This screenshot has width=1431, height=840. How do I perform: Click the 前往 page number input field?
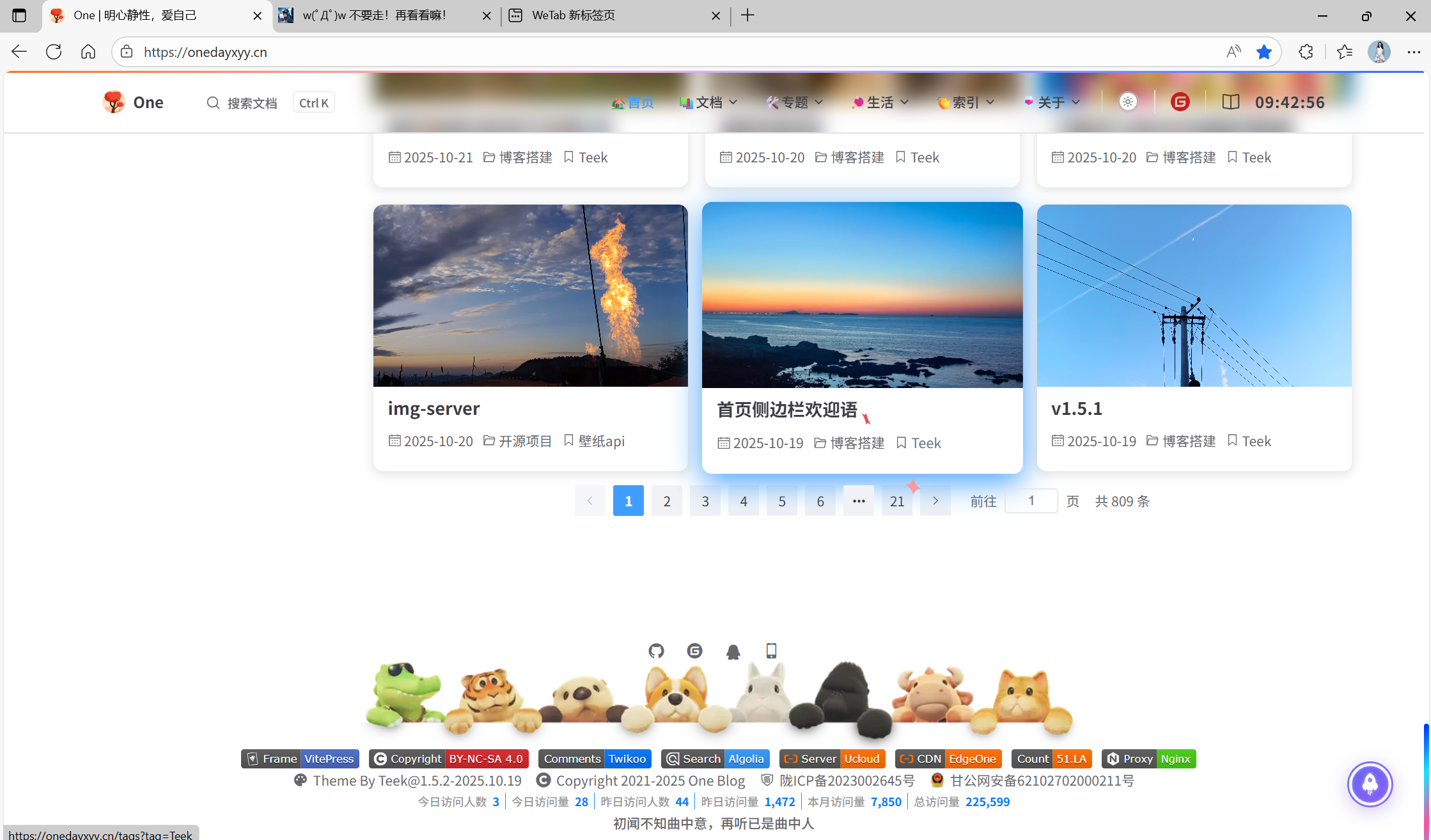point(1031,501)
